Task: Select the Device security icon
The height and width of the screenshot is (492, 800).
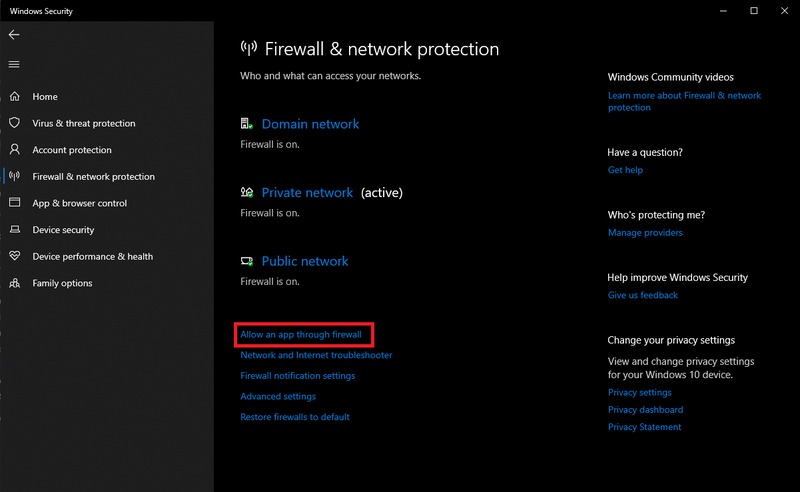Action: [x=14, y=230]
